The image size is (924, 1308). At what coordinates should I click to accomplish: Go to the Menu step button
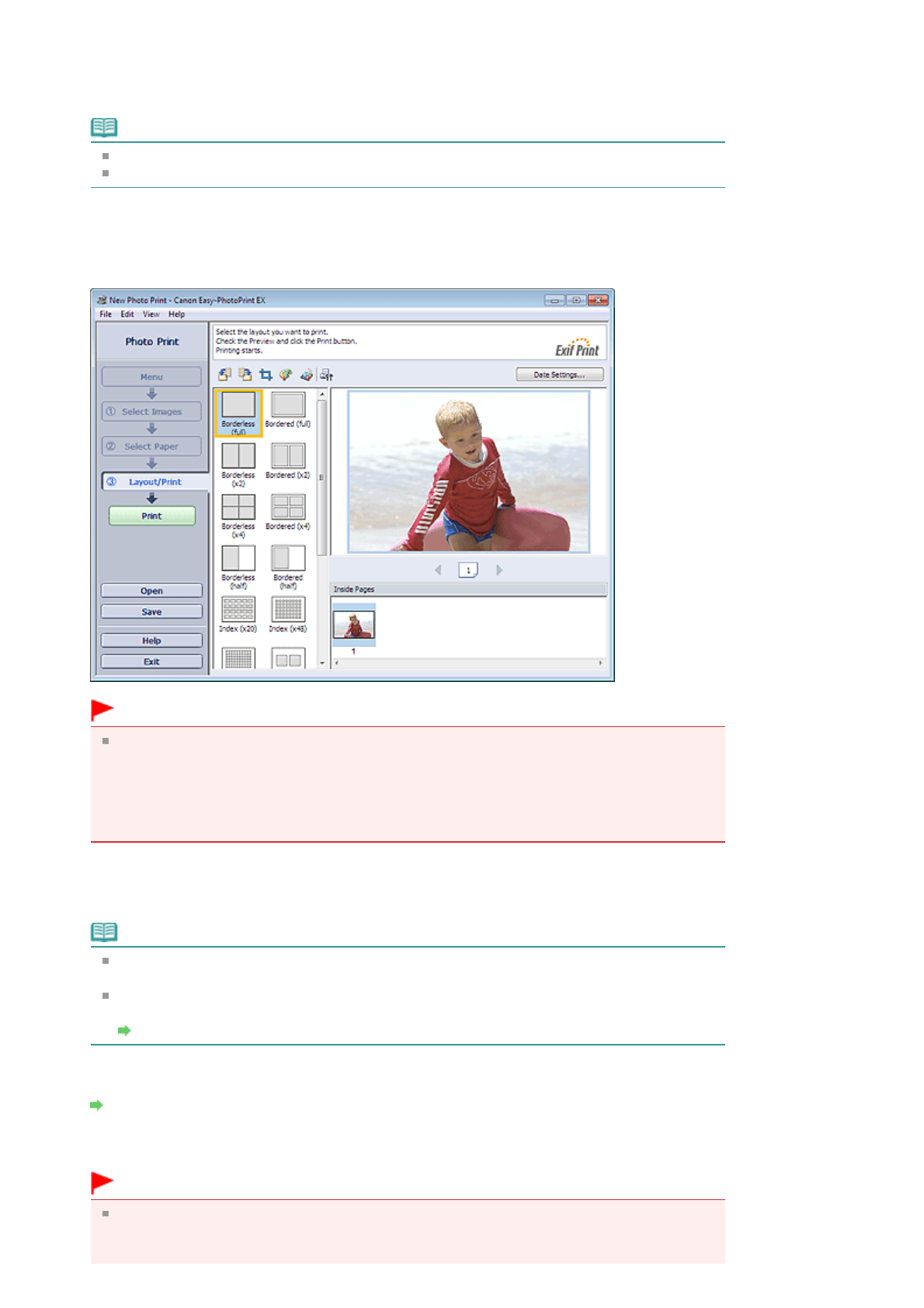(x=151, y=377)
